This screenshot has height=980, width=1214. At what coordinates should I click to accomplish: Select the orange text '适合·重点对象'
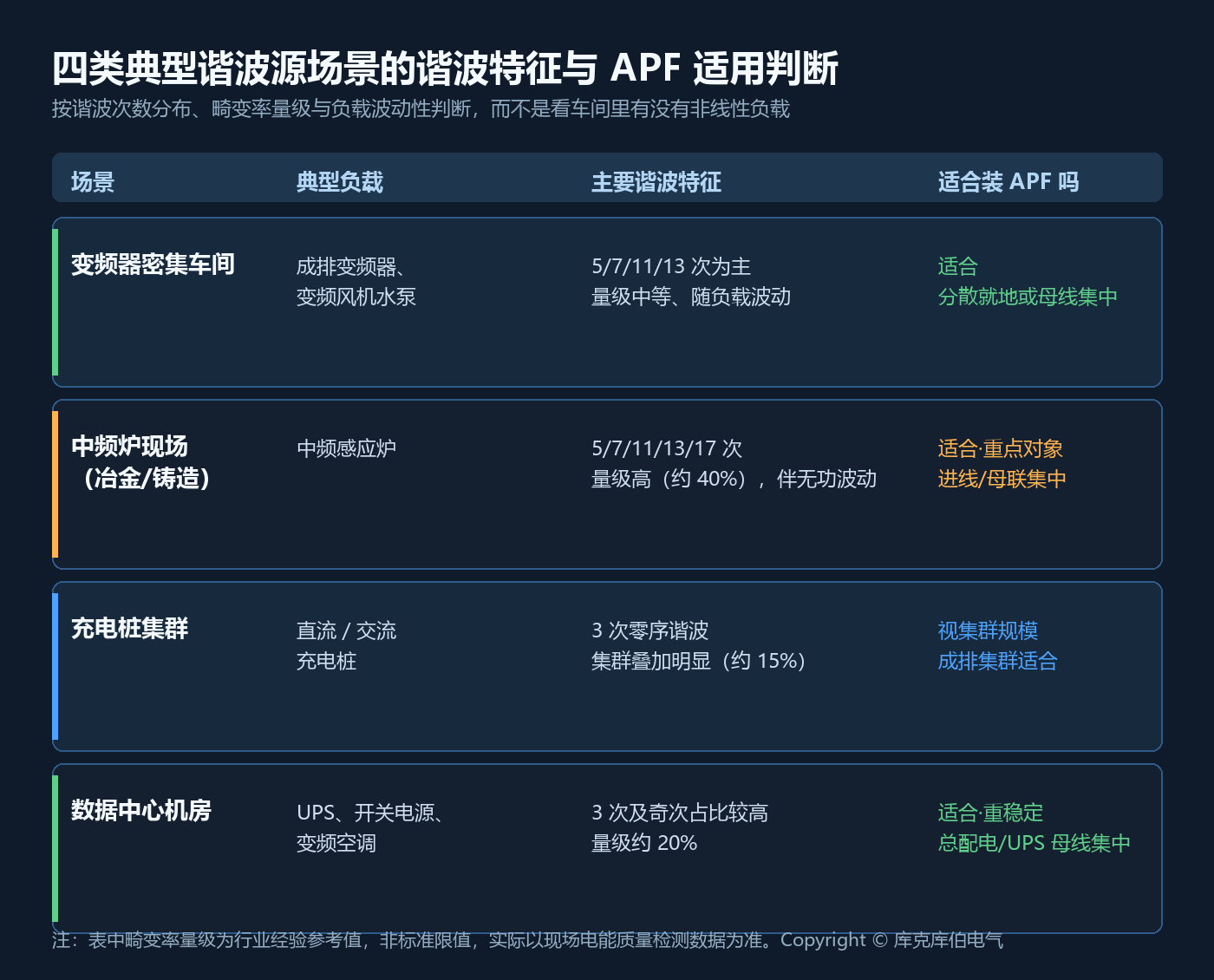[x=1001, y=448]
